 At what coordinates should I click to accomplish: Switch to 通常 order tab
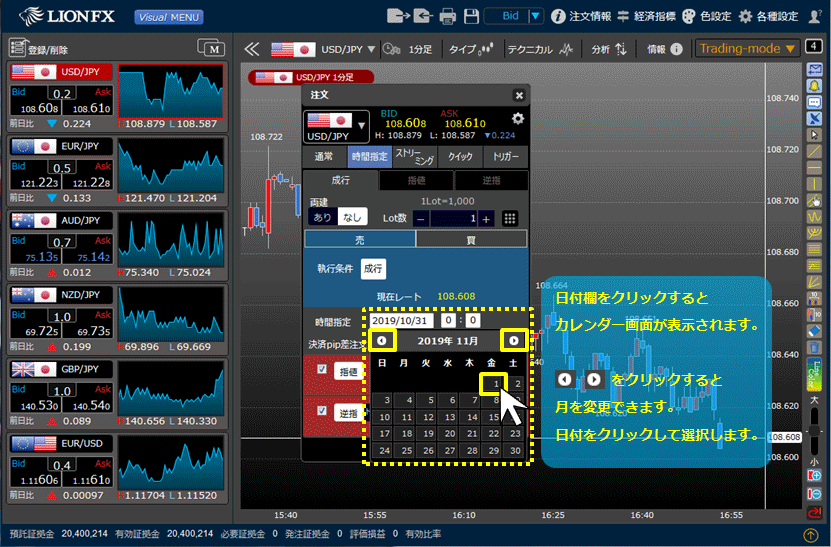(324, 157)
